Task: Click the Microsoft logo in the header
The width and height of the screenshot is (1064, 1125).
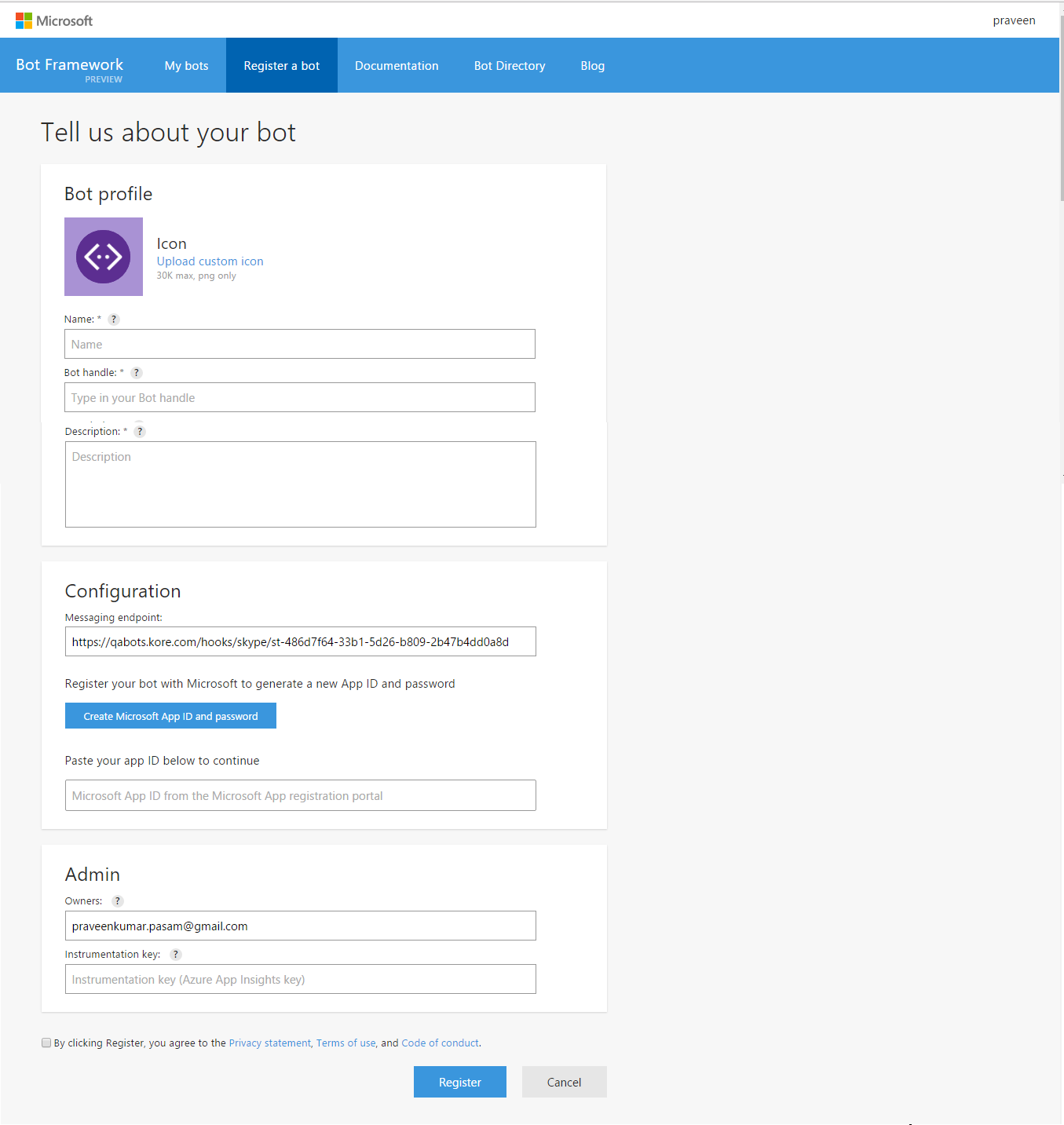Action: tap(53, 20)
